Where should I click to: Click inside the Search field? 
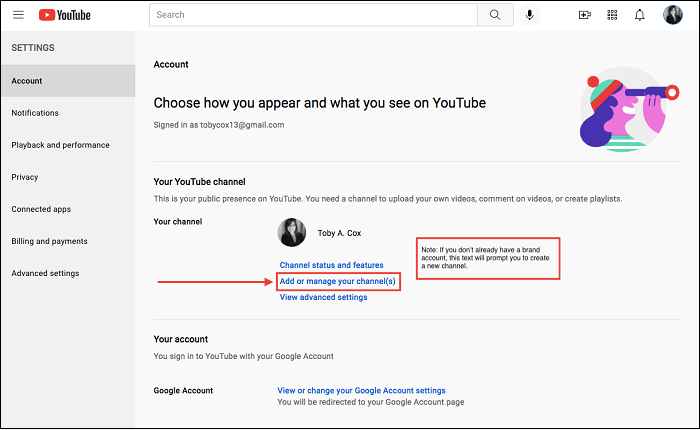coord(312,15)
